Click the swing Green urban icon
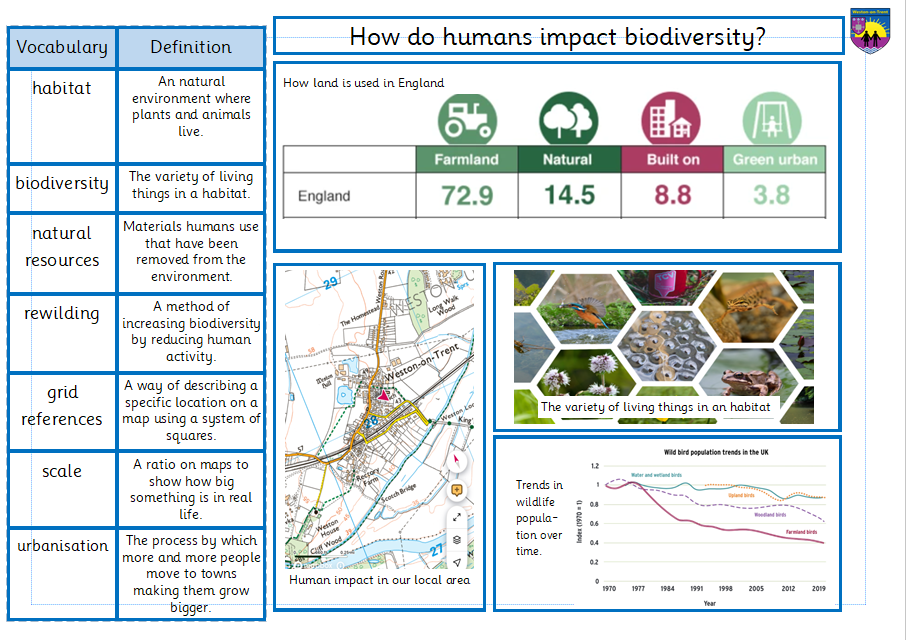 coord(771,118)
